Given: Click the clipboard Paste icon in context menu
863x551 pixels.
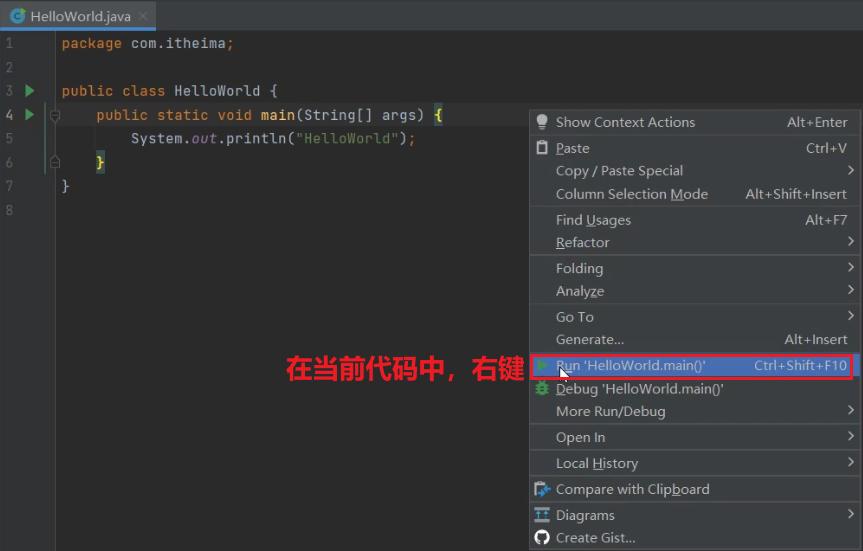Looking at the screenshot, I should [542, 148].
